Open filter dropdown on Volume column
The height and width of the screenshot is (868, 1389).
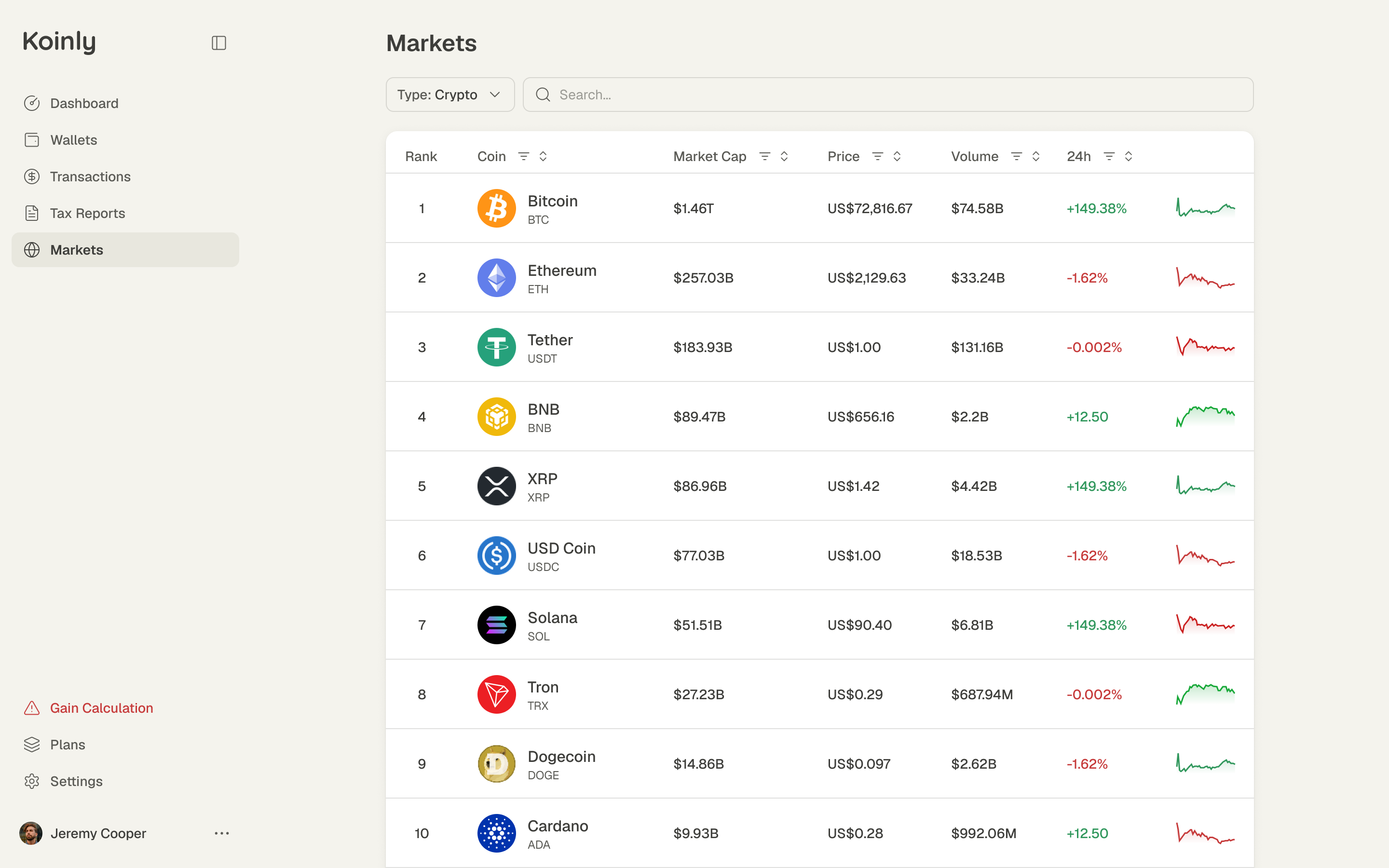[x=1017, y=156]
